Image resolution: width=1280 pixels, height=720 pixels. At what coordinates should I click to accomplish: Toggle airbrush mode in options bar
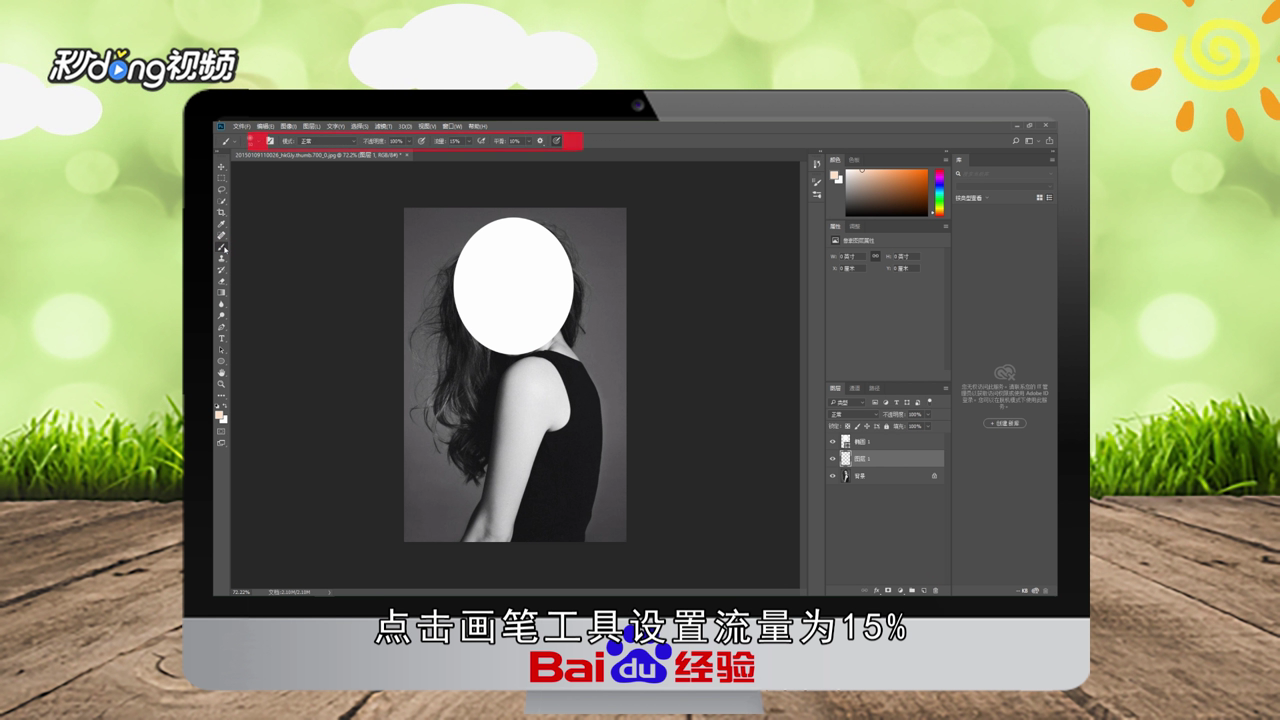tap(481, 141)
